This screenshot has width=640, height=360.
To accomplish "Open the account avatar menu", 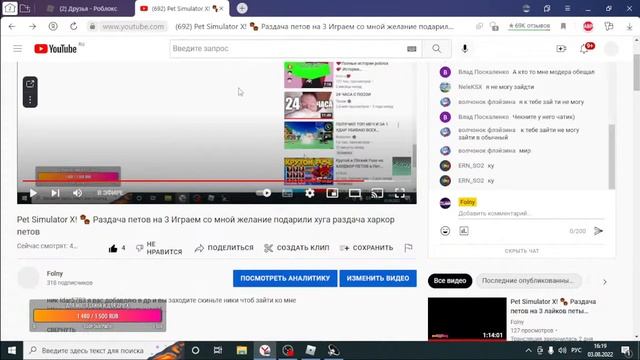I will point(611,49).
